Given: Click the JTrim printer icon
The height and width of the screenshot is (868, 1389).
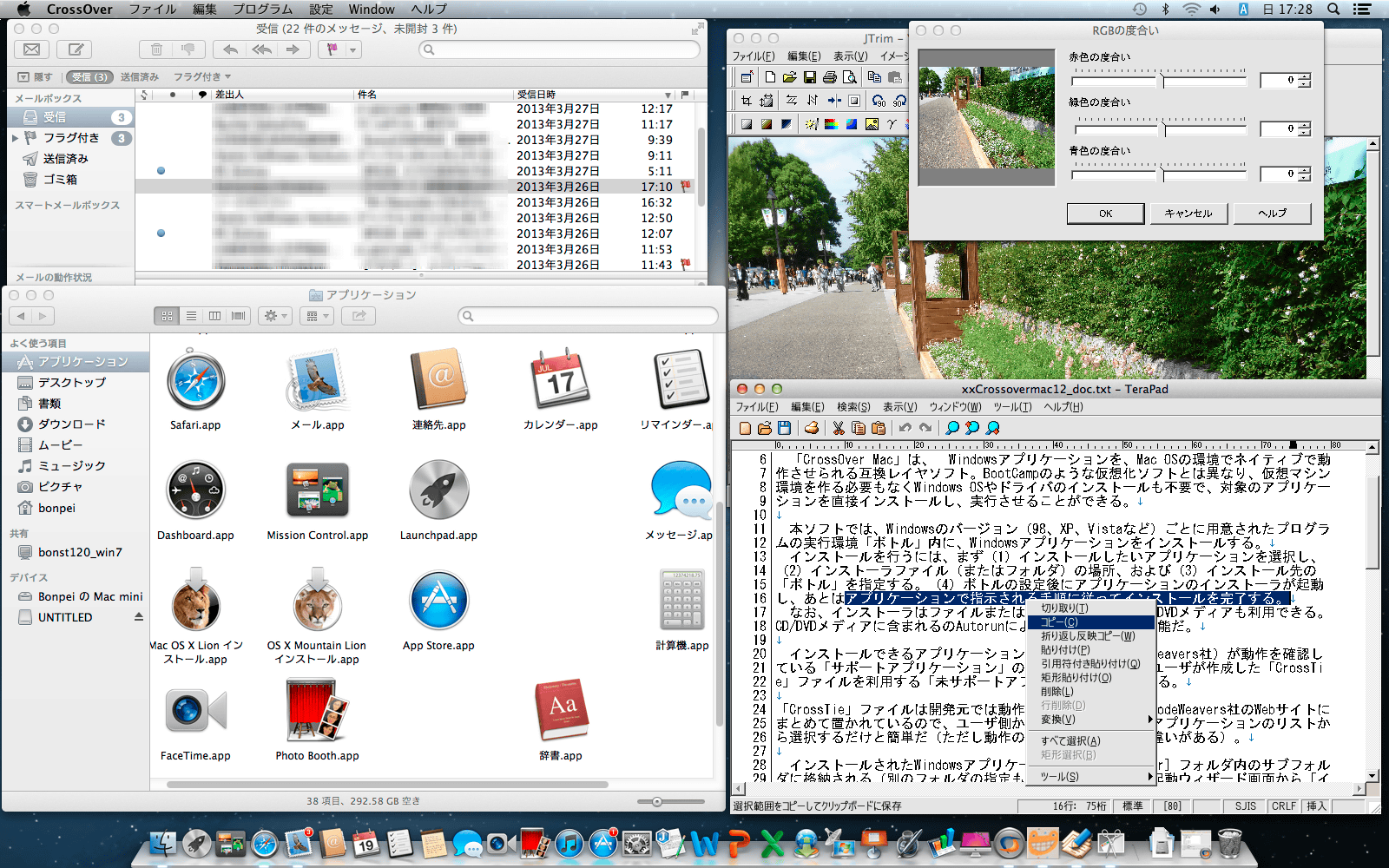Looking at the screenshot, I should [x=829, y=77].
